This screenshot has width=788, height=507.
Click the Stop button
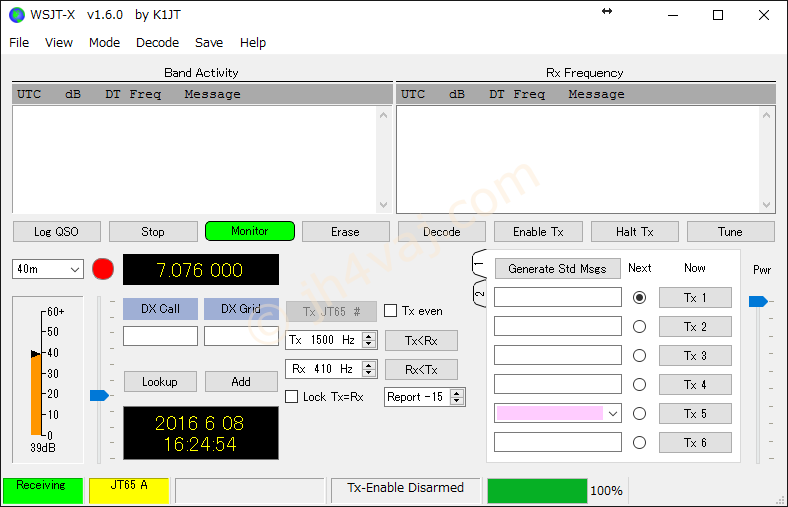(x=153, y=232)
